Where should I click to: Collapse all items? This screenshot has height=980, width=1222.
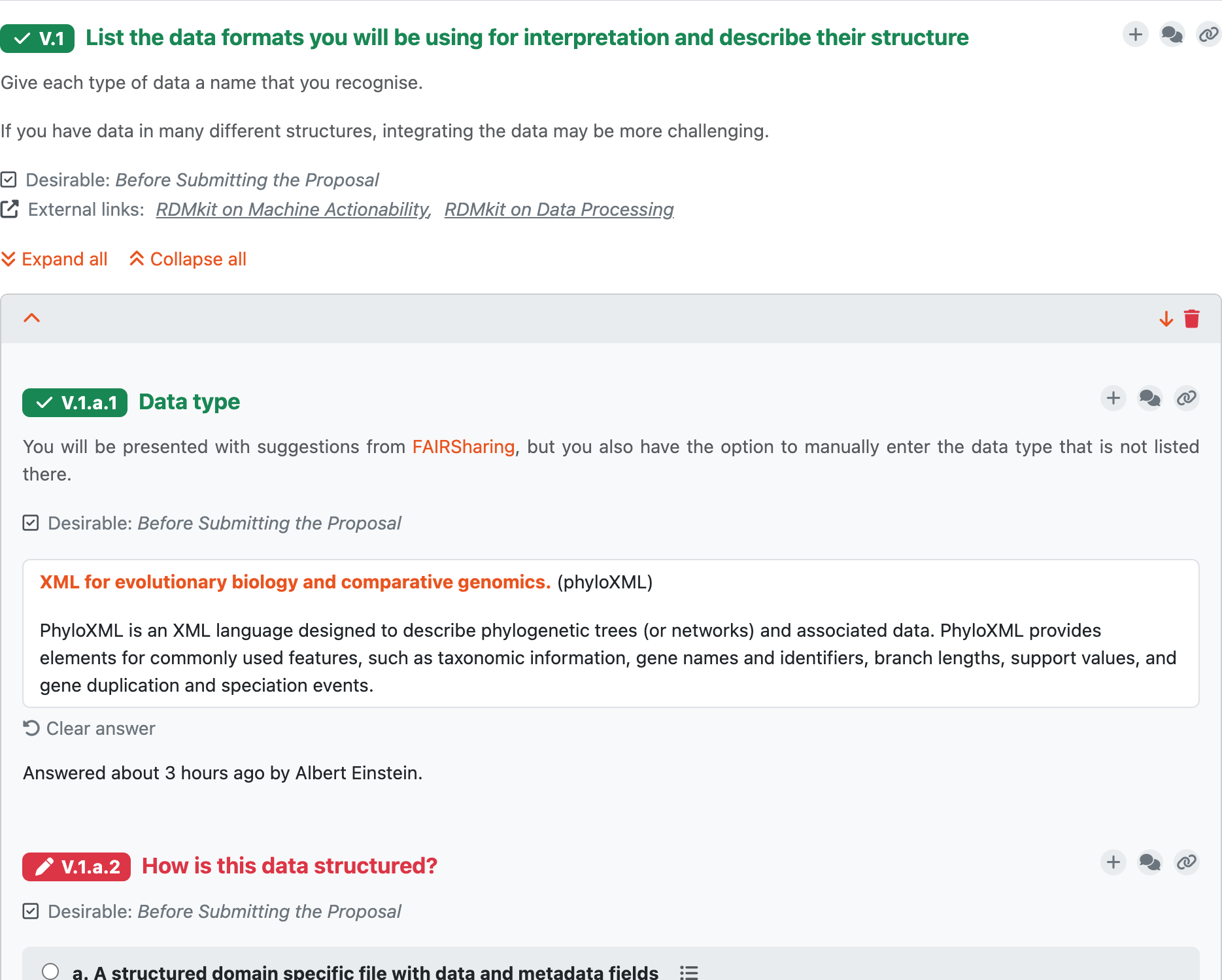click(x=188, y=259)
